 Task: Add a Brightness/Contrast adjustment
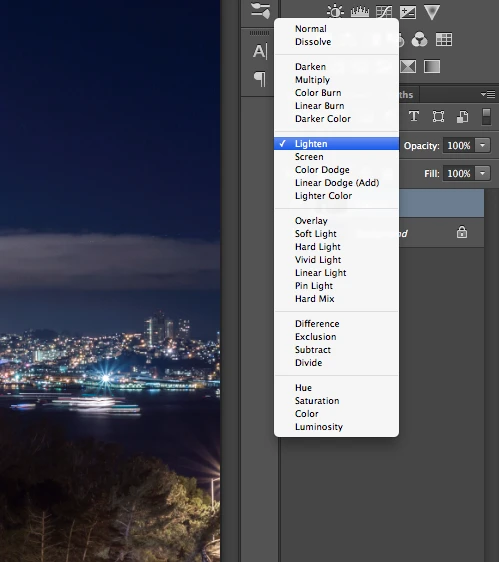click(335, 11)
